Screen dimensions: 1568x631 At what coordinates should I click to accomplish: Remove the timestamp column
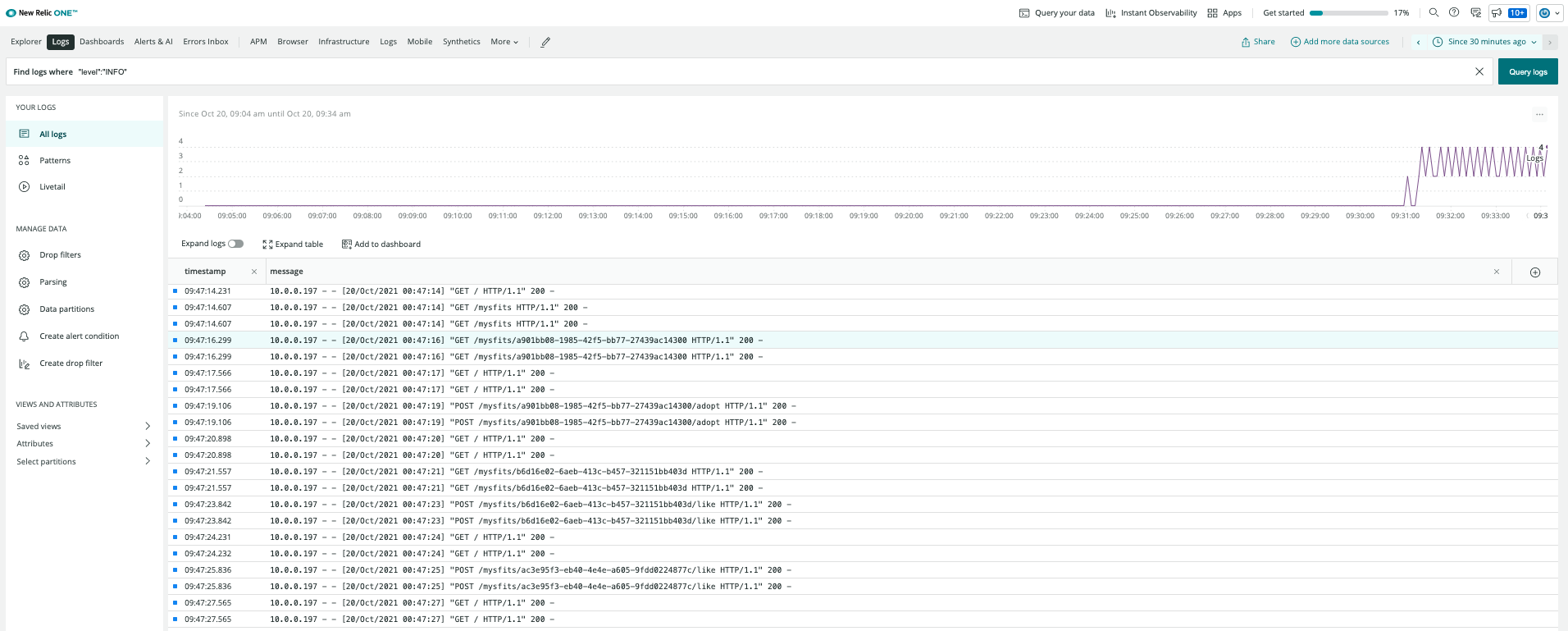(x=254, y=272)
